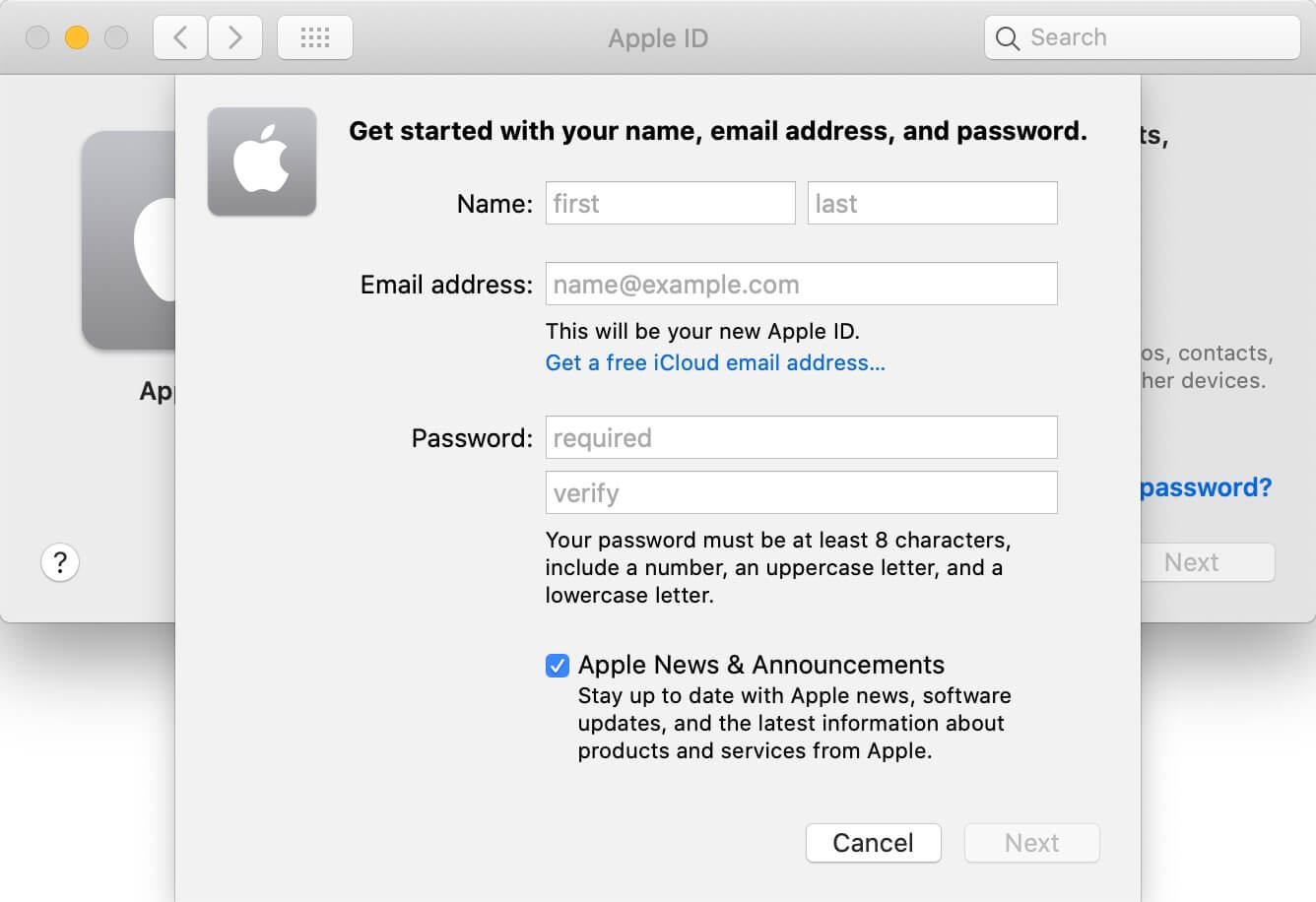Click the Apple logo in the dialog
Image resolution: width=1316 pixels, height=902 pixels.
click(x=262, y=161)
